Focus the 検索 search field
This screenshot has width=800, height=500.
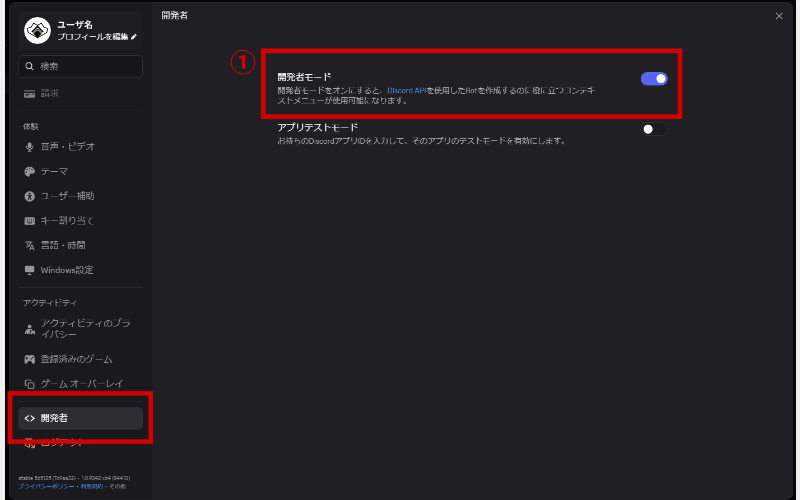click(x=80, y=66)
